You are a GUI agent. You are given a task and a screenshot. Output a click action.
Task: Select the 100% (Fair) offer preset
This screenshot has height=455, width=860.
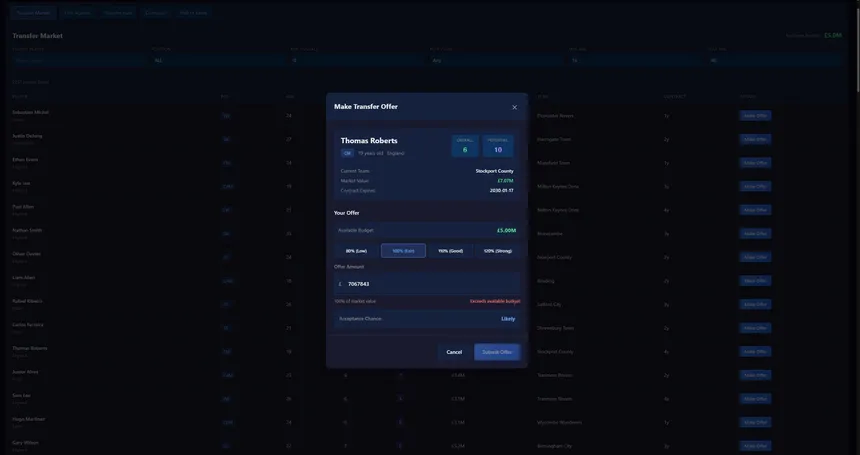coord(403,251)
